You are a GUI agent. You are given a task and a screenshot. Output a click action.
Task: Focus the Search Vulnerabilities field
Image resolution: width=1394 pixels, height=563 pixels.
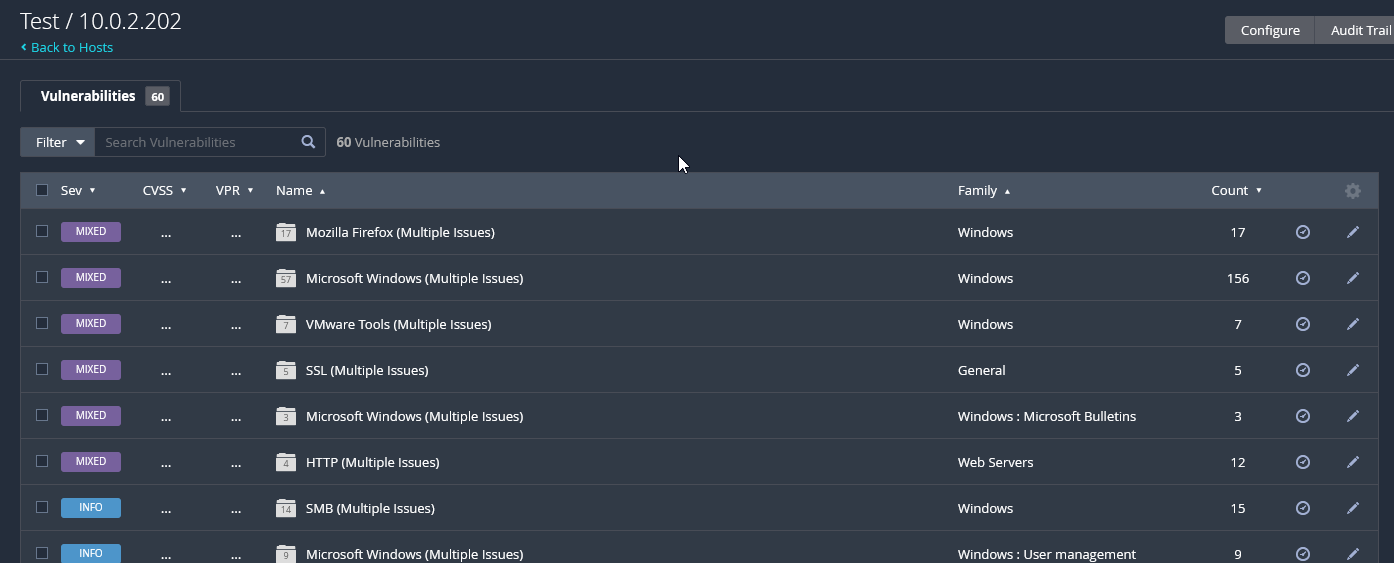(197, 142)
